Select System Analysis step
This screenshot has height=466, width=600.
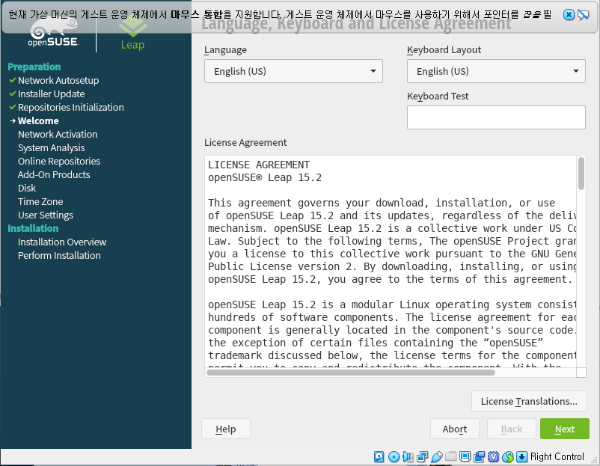point(51,148)
